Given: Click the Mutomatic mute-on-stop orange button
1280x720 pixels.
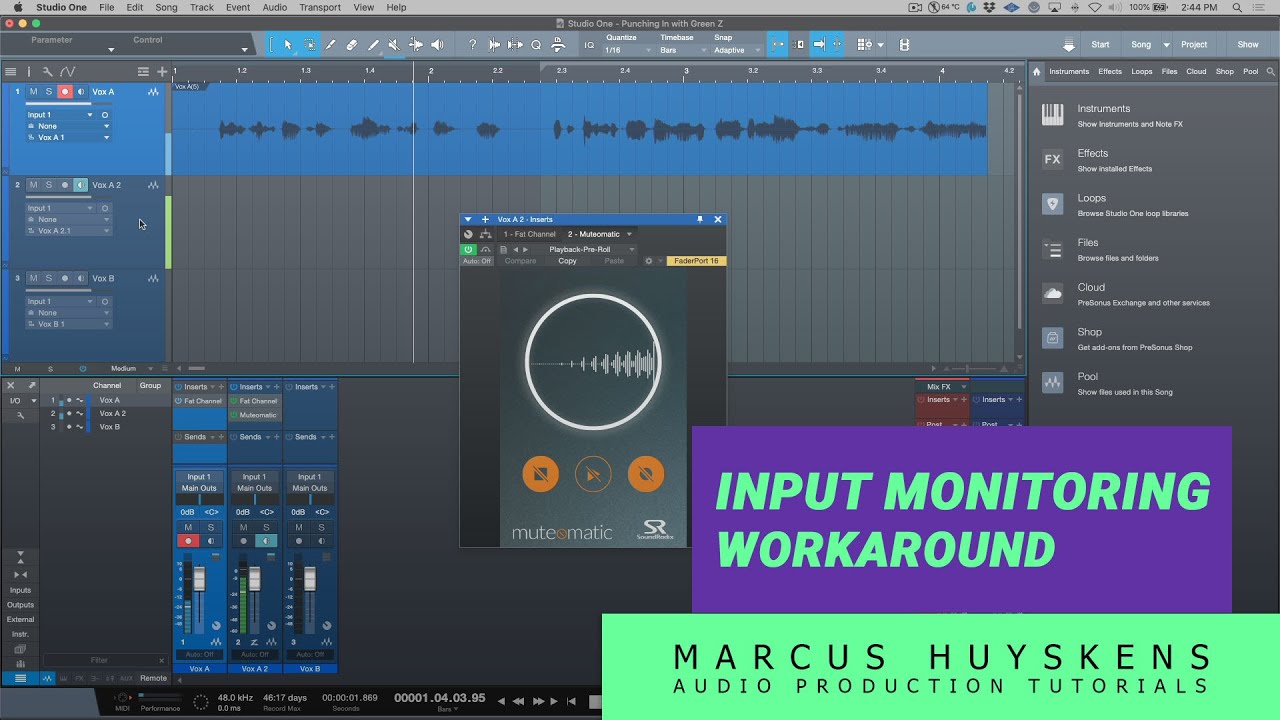Looking at the screenshot, I should (541, 474).
